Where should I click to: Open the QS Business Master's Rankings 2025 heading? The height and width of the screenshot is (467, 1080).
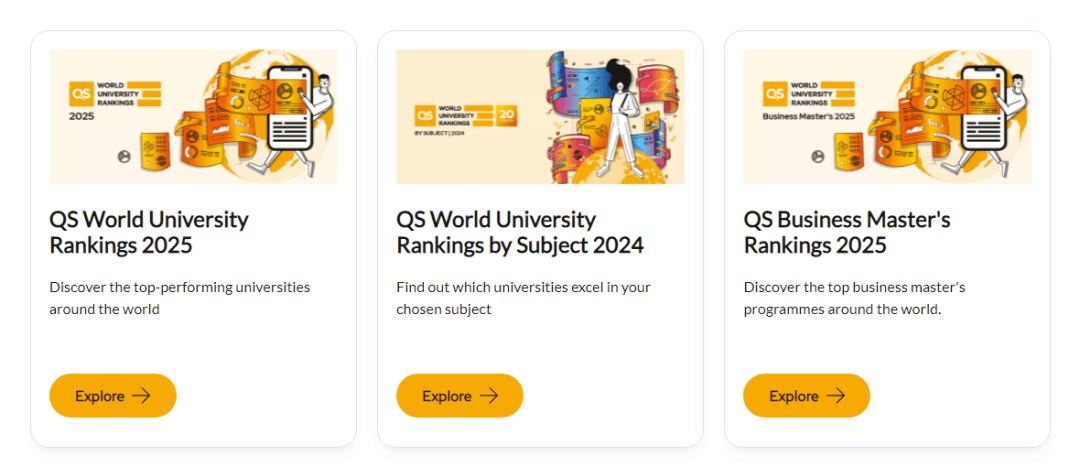coord(847,232)
